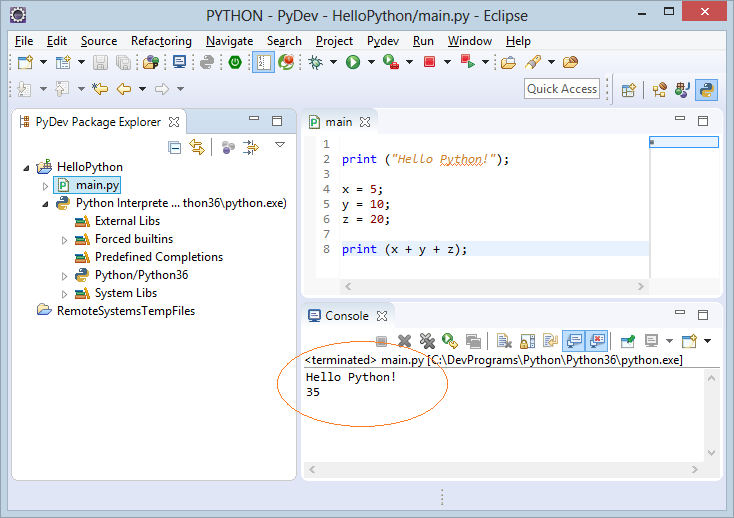
Task: Toggle Show Console on standard error change
Action: point(597,341)
